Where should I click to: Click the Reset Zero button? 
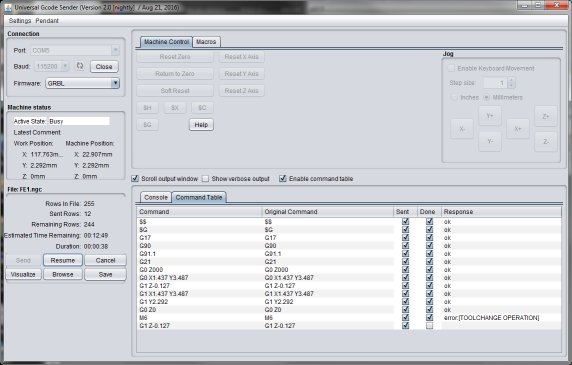point(175,57)
